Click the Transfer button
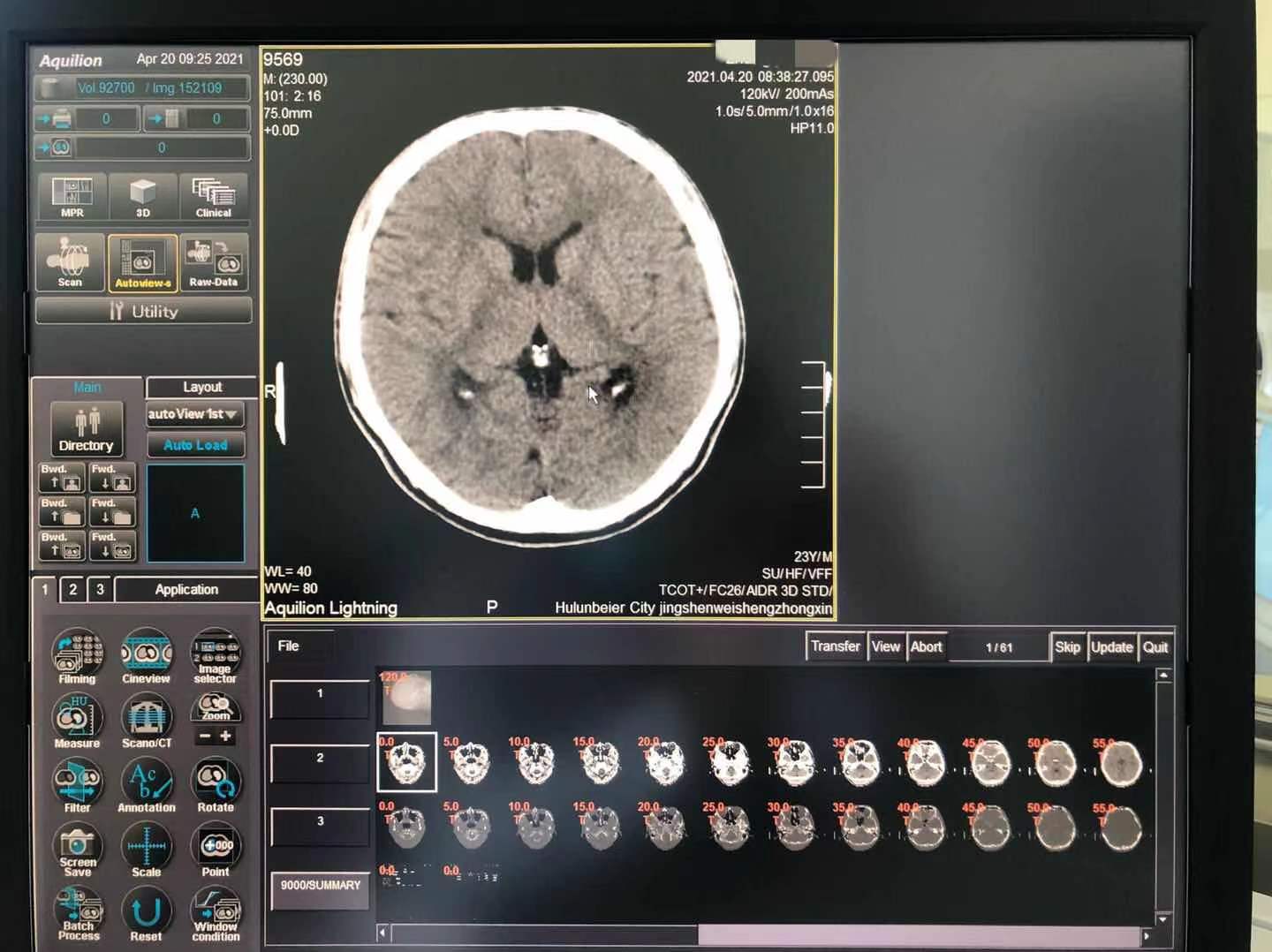 pyautogui.click(x=835, y=646)
